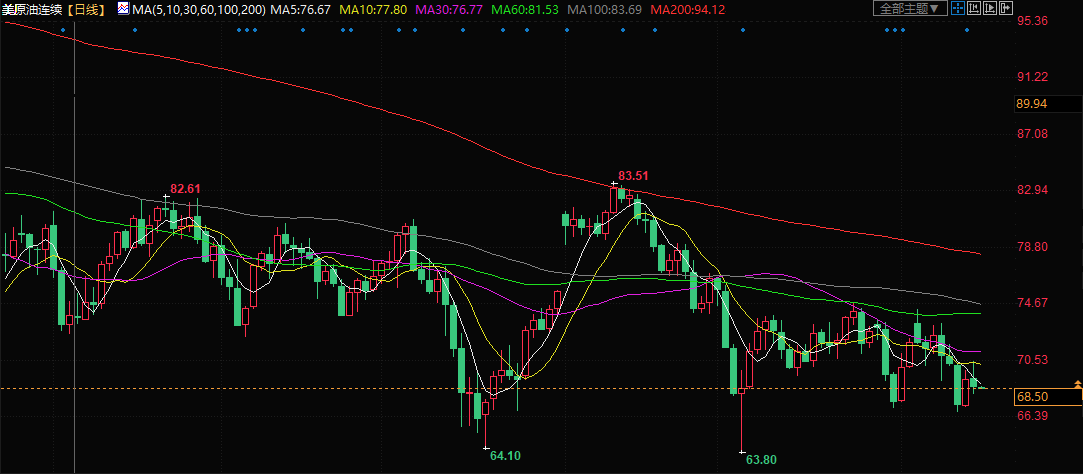Open the 全部主题 dropdown
1083x474 pixels.
point(910,9)
